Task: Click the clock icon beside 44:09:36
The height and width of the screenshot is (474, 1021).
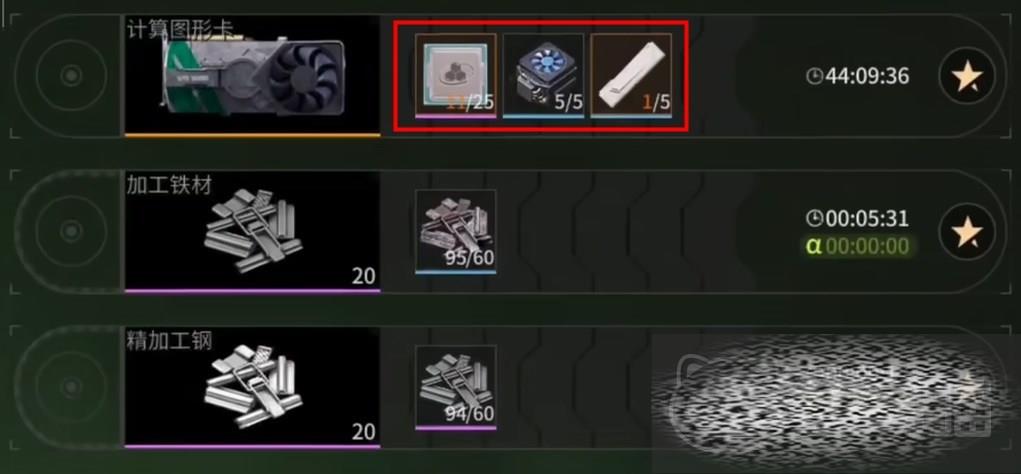Action: coord(814,76)
